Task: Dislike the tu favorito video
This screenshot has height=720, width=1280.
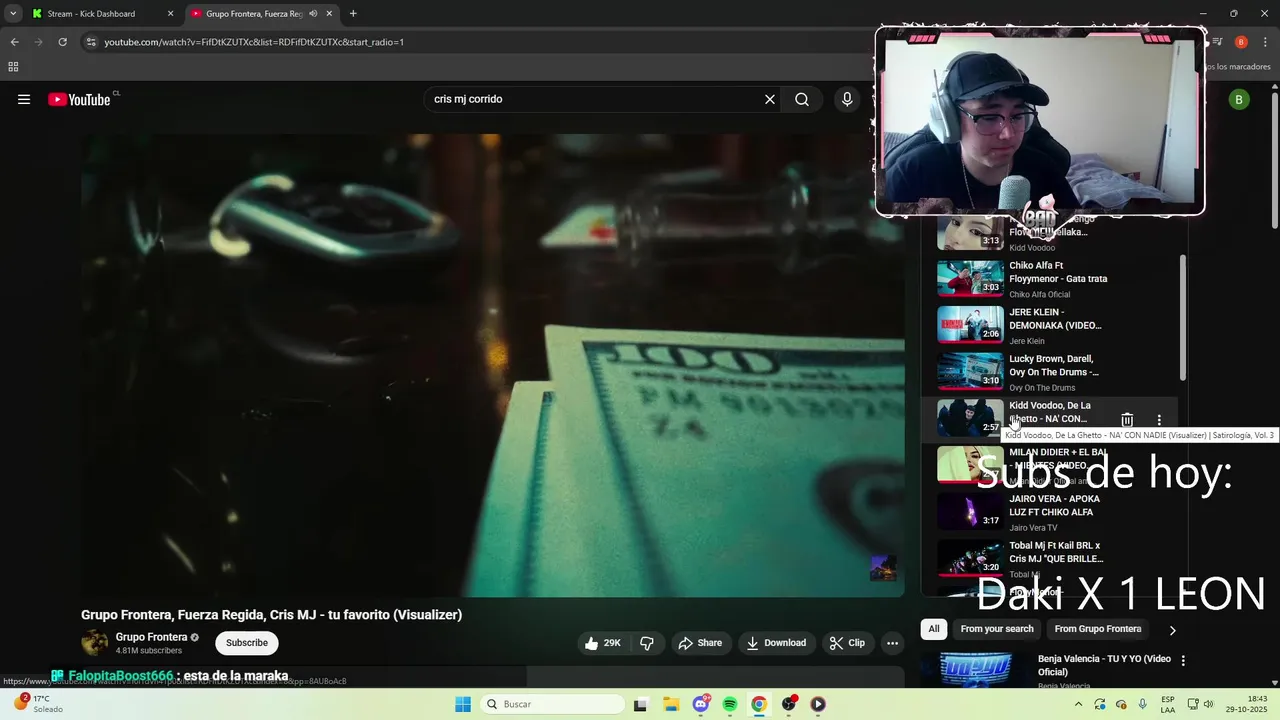Action: (x=647, y=643)
